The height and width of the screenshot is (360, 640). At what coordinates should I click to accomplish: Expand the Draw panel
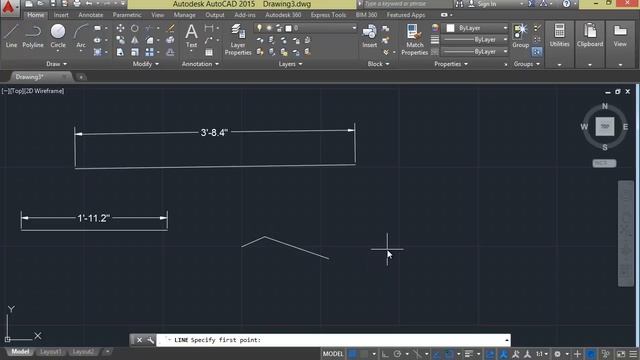click(56, 64)
